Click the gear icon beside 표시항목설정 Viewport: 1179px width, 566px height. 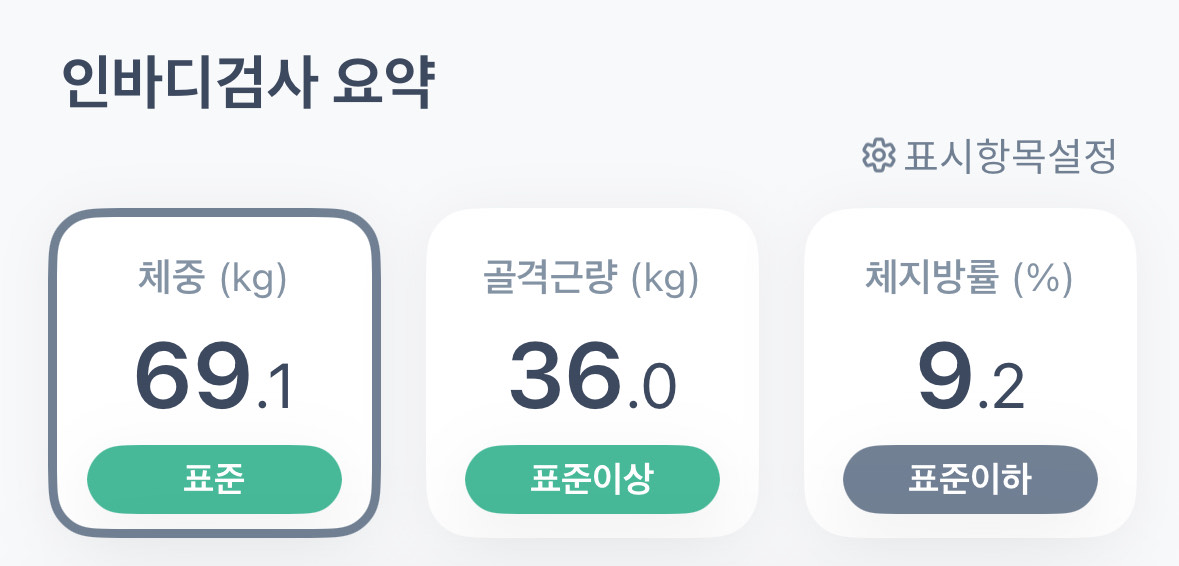pos(877,156)
